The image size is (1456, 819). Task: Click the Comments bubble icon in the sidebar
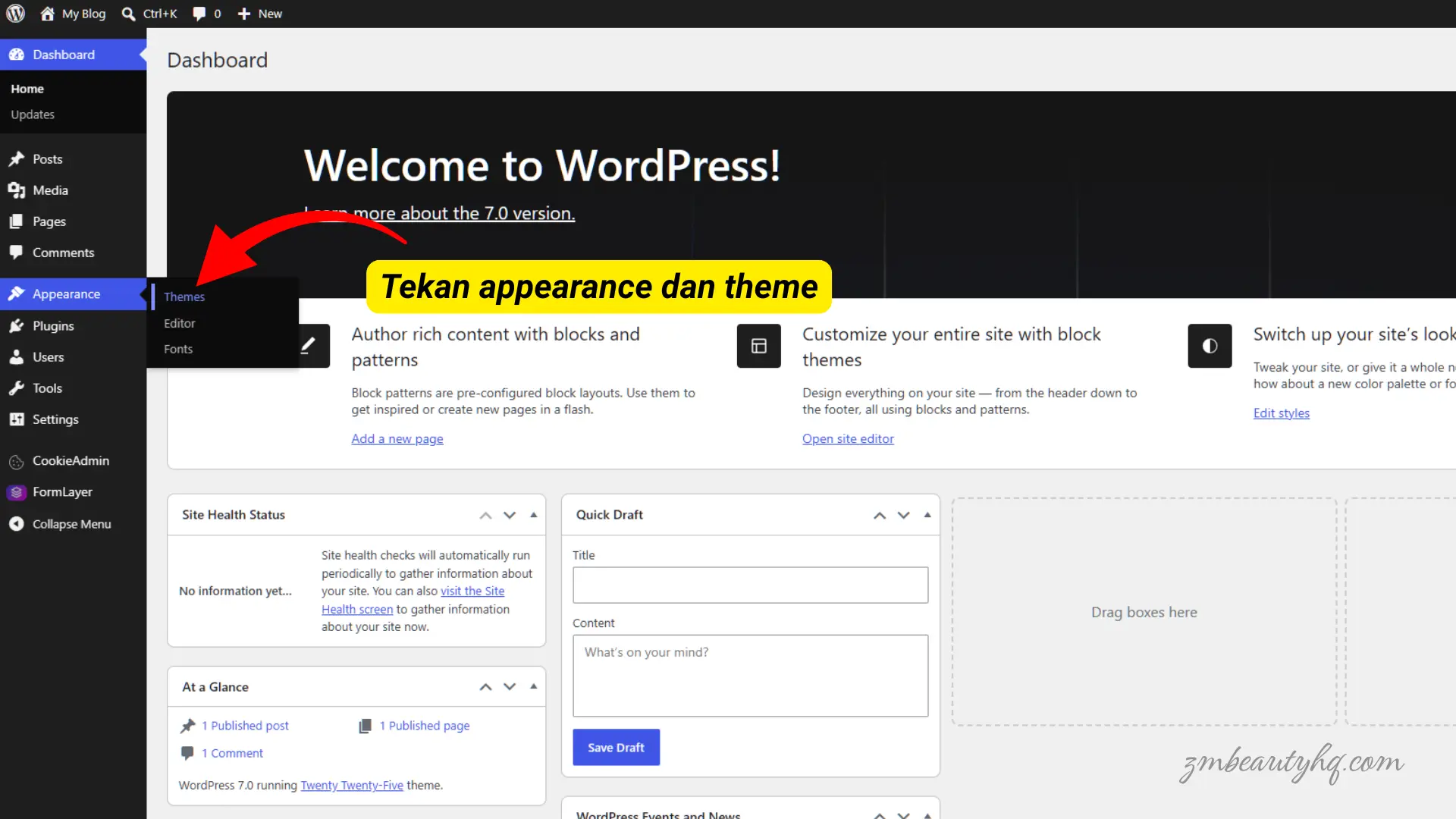[x=16, y=253]
